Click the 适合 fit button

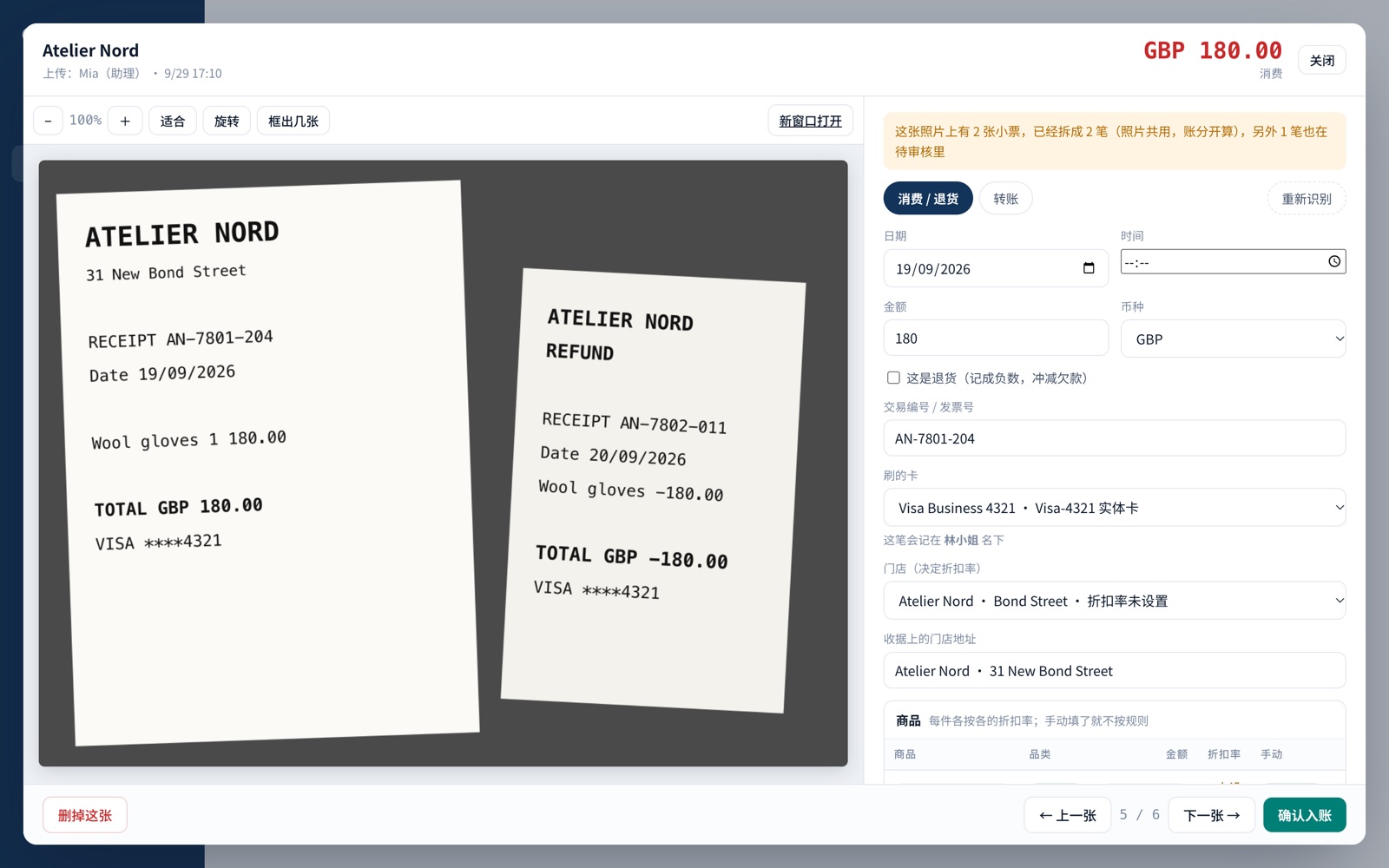(x=173, y=122)
